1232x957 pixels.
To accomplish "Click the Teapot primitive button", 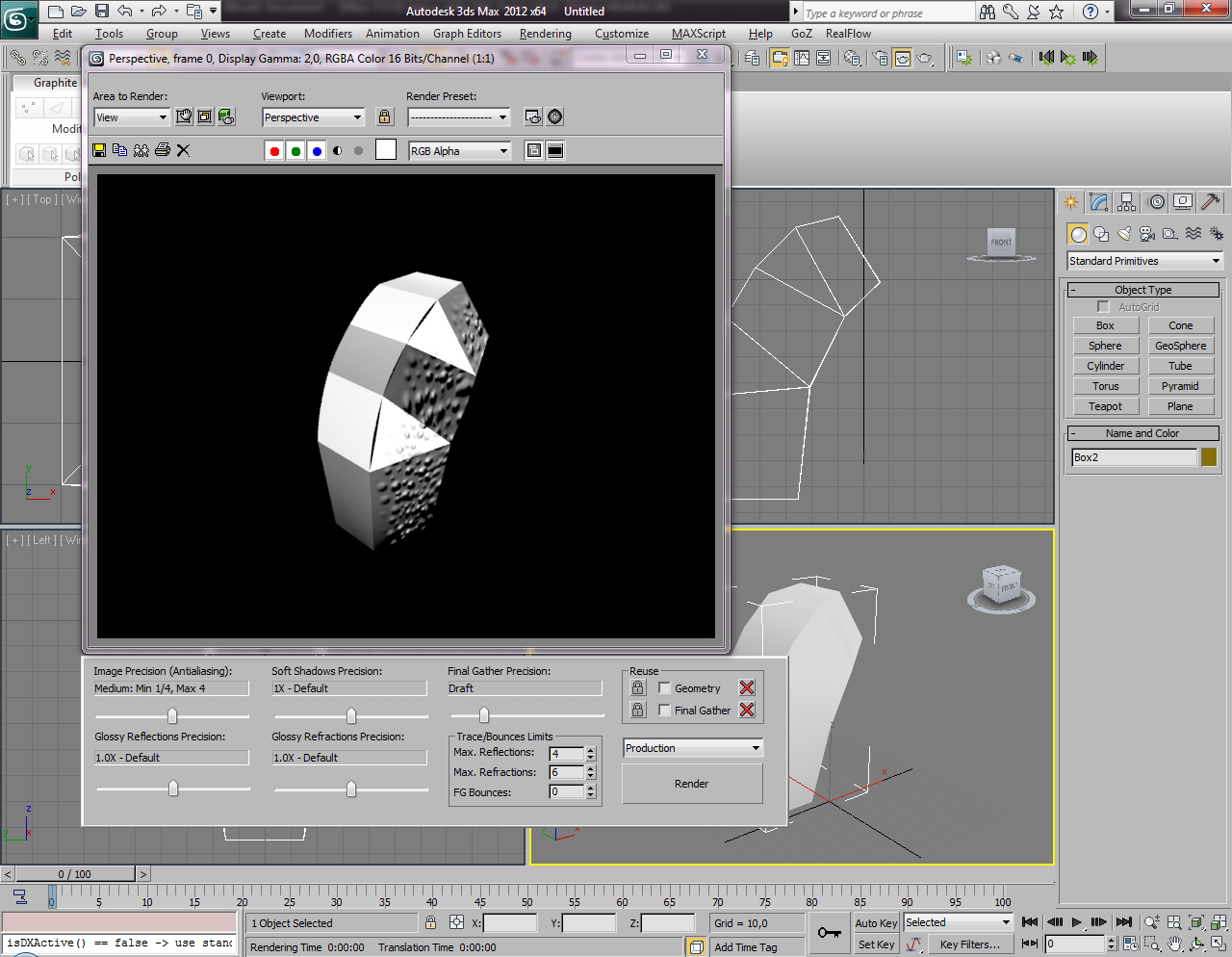I will (1105, 406).
